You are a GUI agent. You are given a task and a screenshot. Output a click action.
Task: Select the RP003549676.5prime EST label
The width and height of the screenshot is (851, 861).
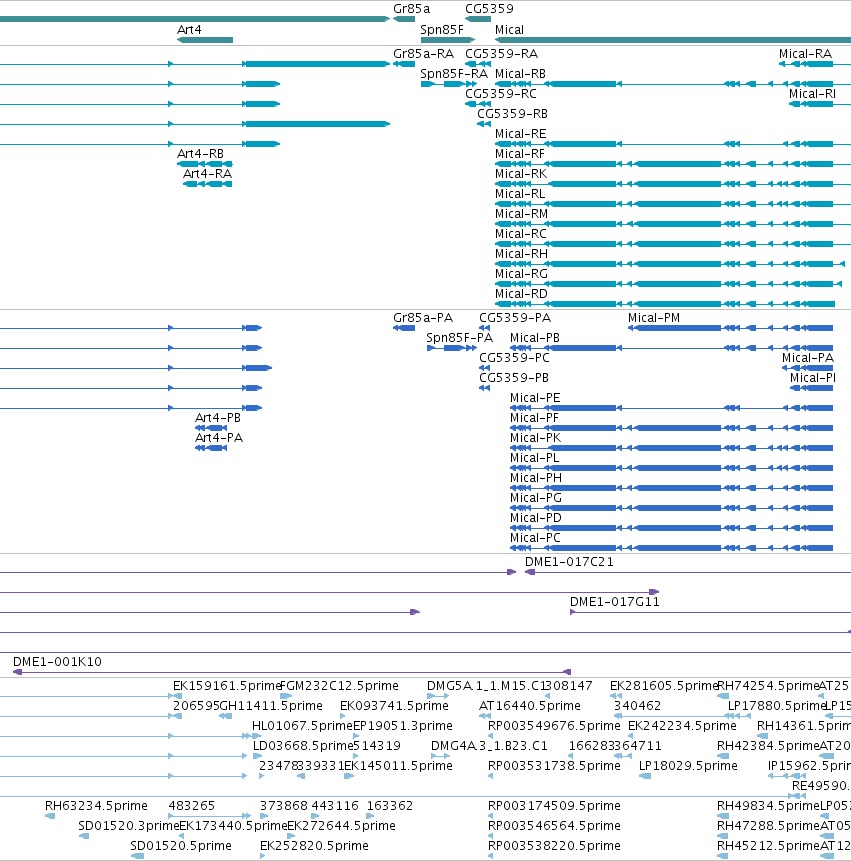(554, 726)
